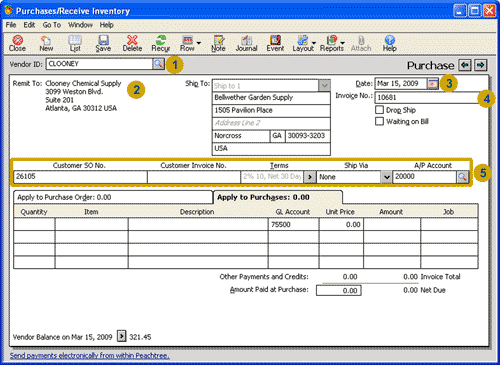Save the purchase with Save icon

(103, 44)
